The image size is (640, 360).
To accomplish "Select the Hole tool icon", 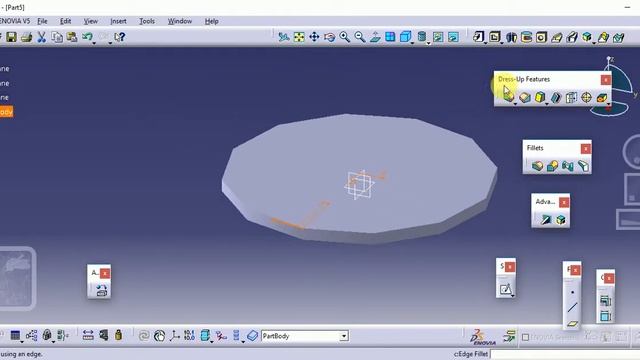I will click(542, 37).
